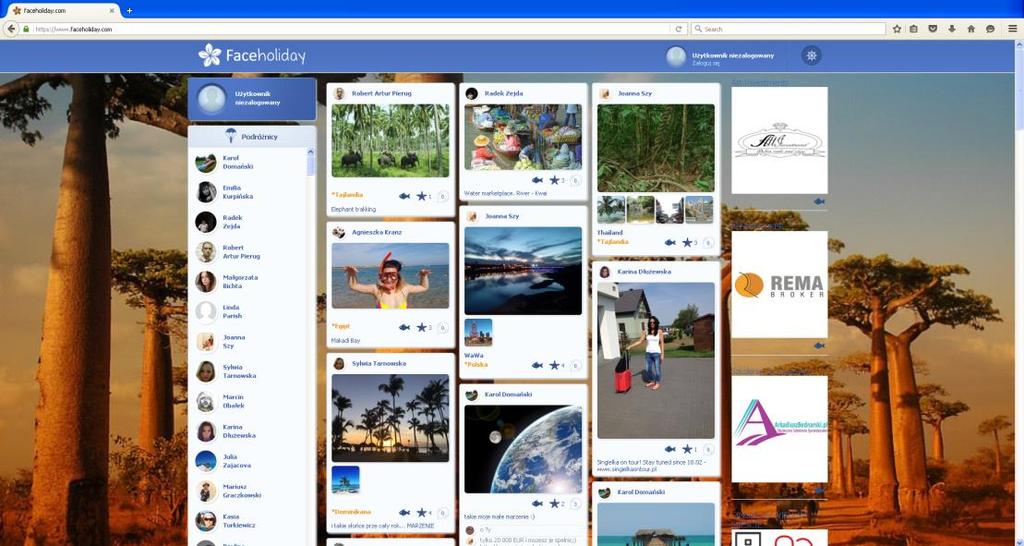
Task: Click fish icon on Elephant trekking post
Action: point(404,196)
